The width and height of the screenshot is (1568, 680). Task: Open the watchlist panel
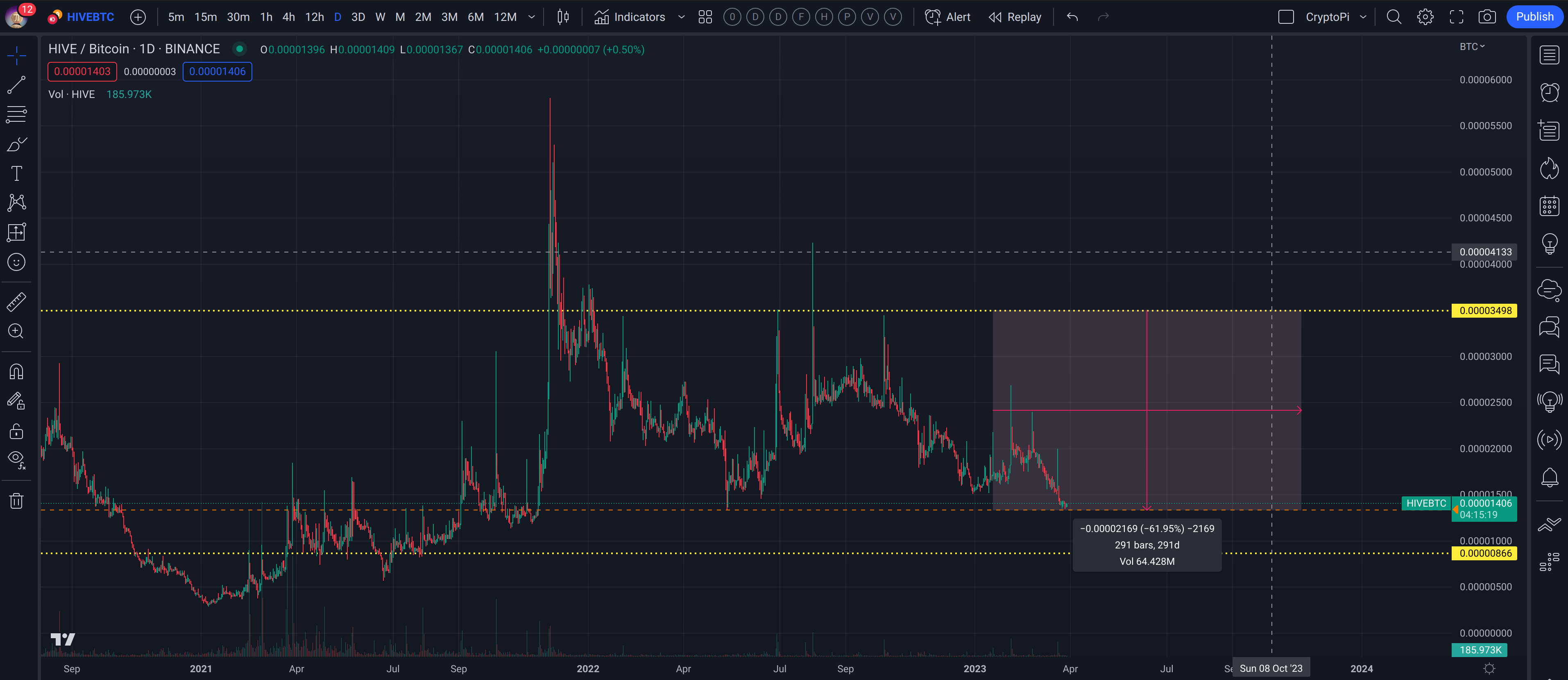tap(1549, 55)
